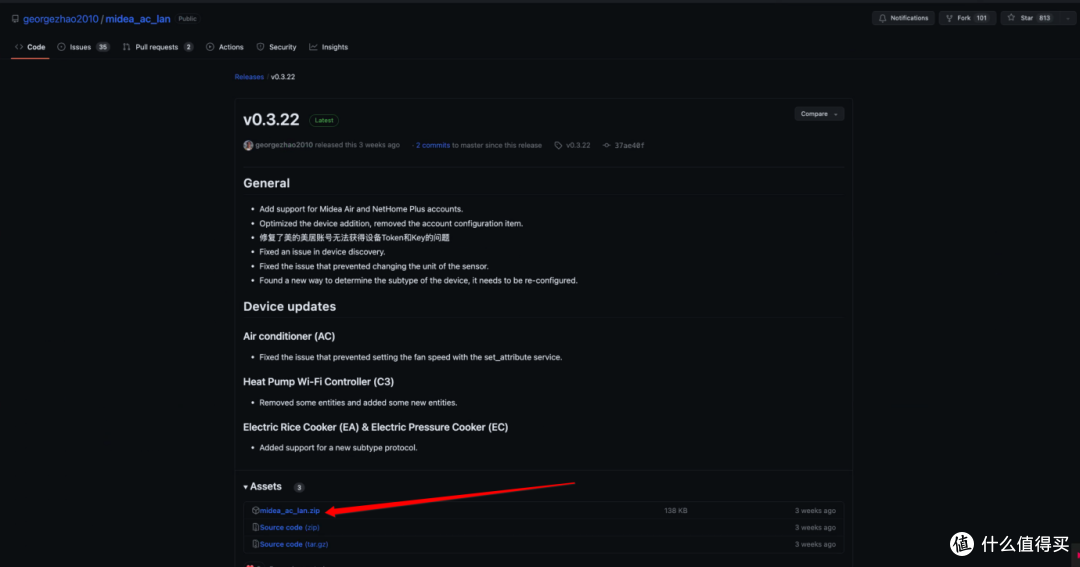
Task: Click the commit icon beside 37ae40f
Action: (x=607, y=145)
